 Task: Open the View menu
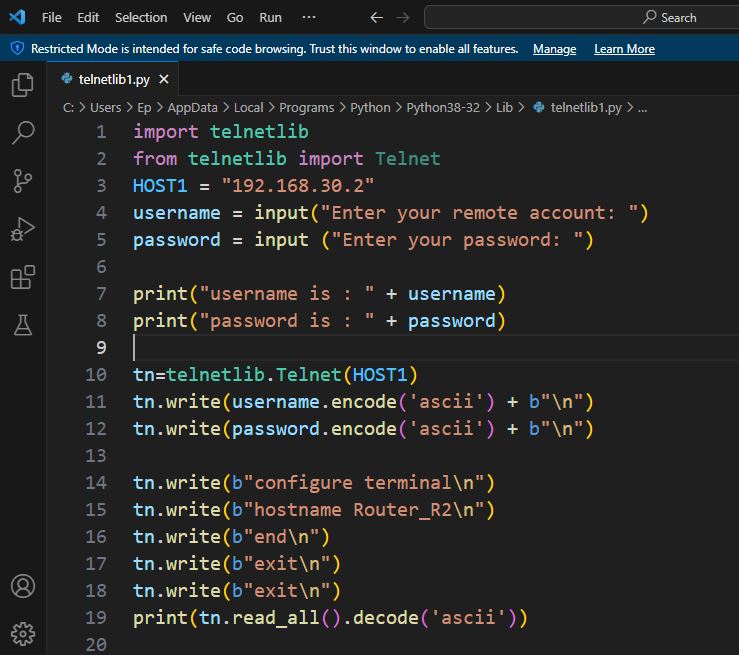(197, 17)
